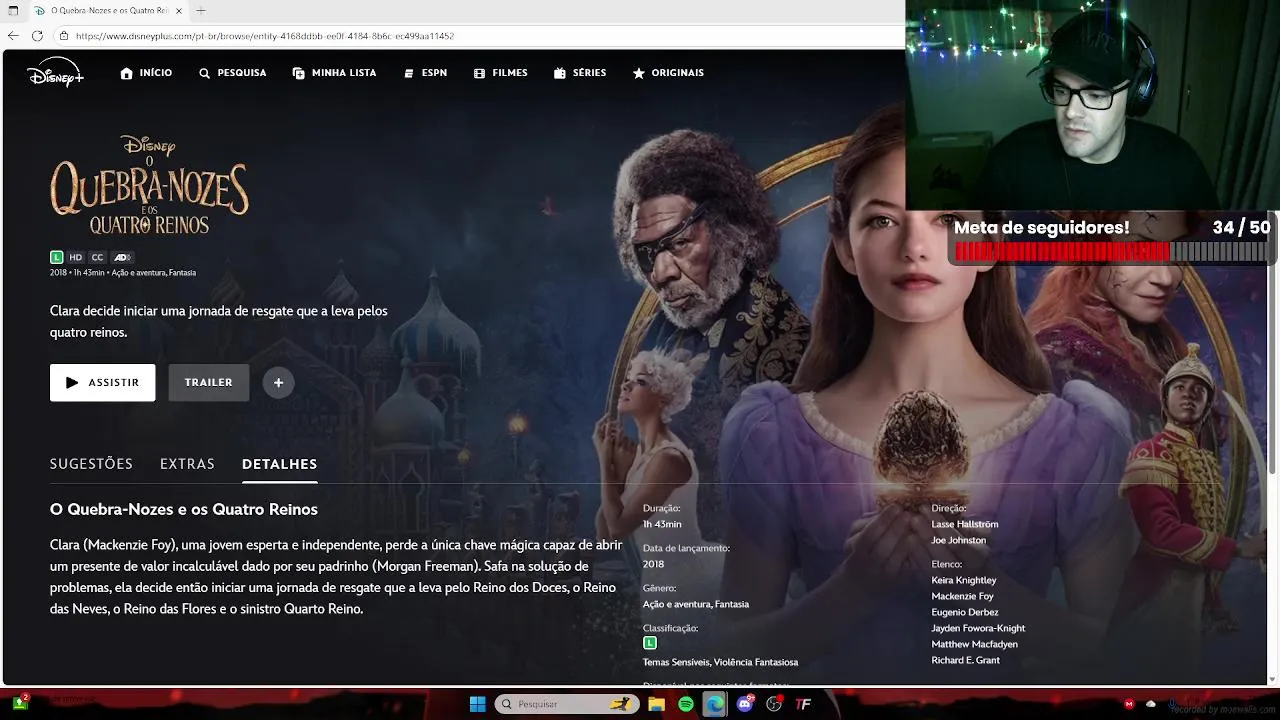Click Assistir to play the movie
Viewport: 1280px width, 720px height.
pyautogui.click(x=102, y=382)
